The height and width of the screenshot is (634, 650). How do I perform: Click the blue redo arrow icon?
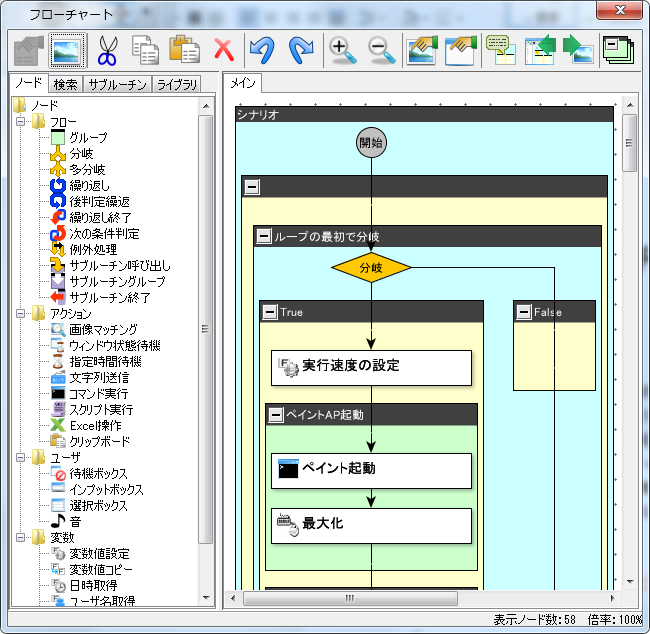[301, 50]
